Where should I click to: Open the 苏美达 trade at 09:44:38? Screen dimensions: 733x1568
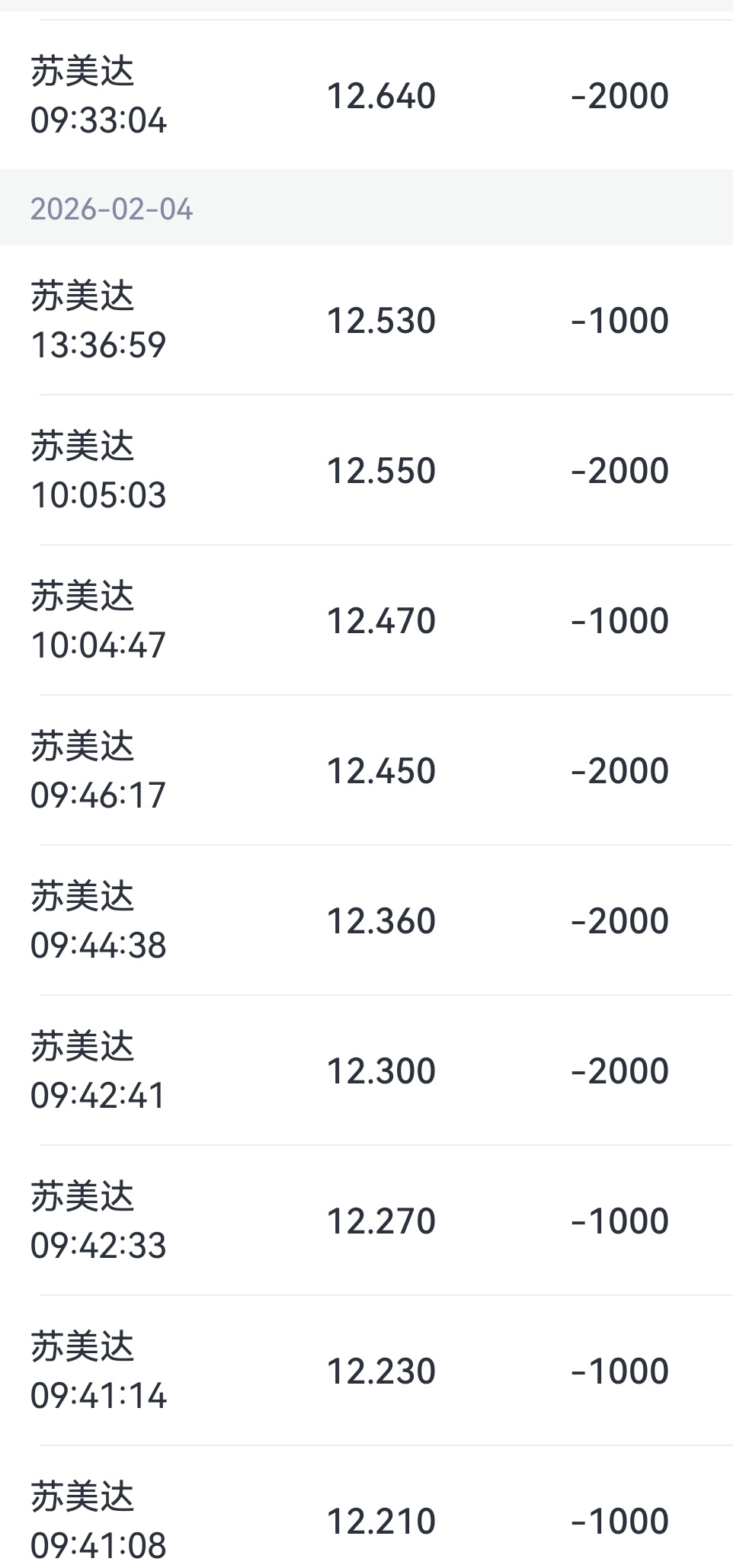tap(366, 920)
